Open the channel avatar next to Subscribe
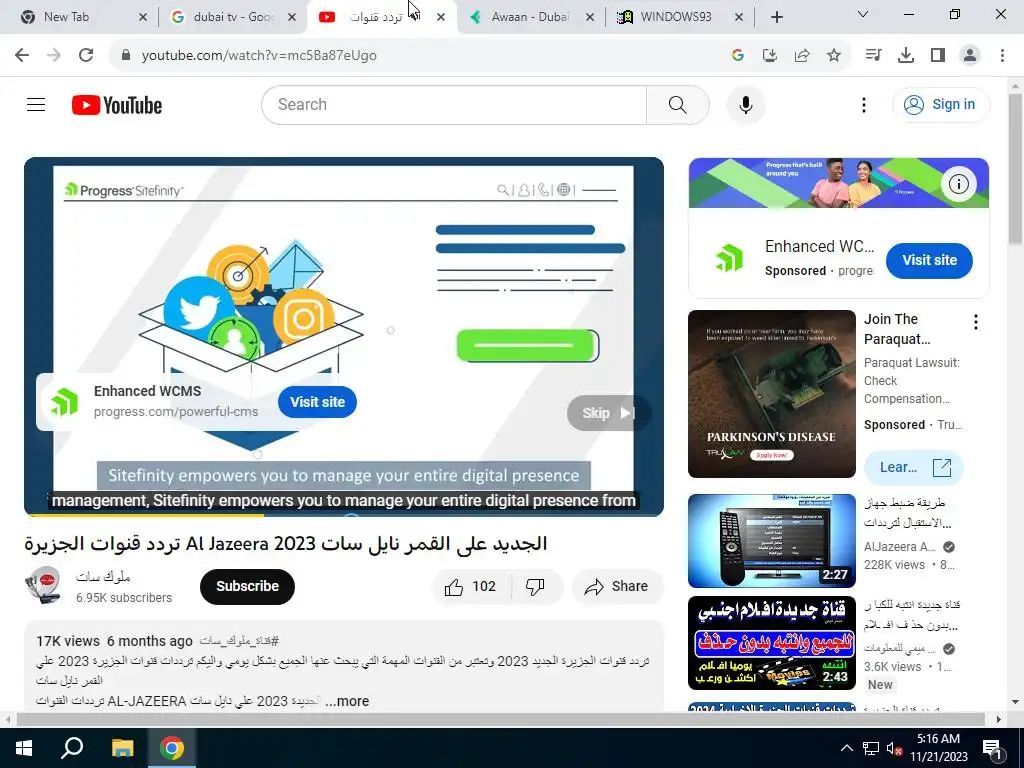This screenshot has width=1024, height=768. [42, 586]
